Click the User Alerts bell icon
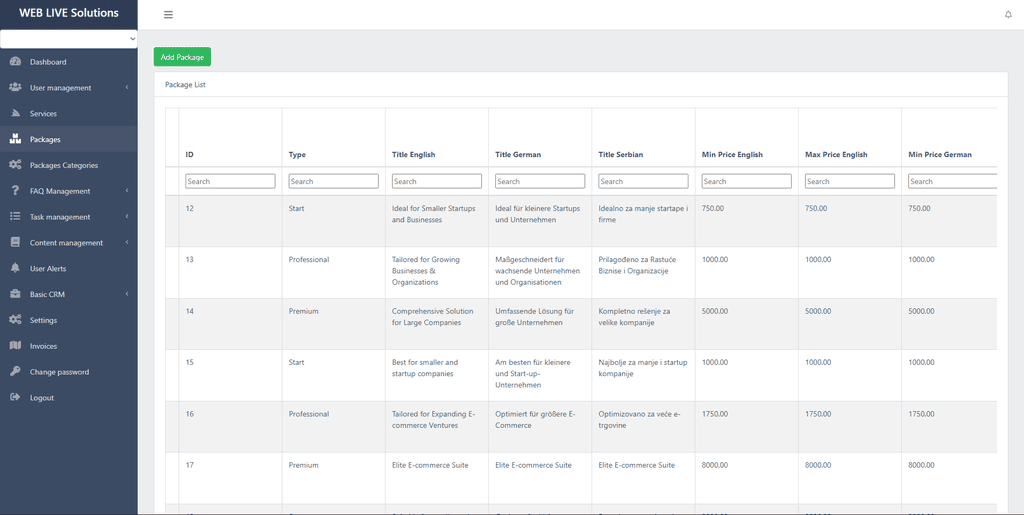The height and width of the screenshot is (515, 1024). tap(16, 268)
